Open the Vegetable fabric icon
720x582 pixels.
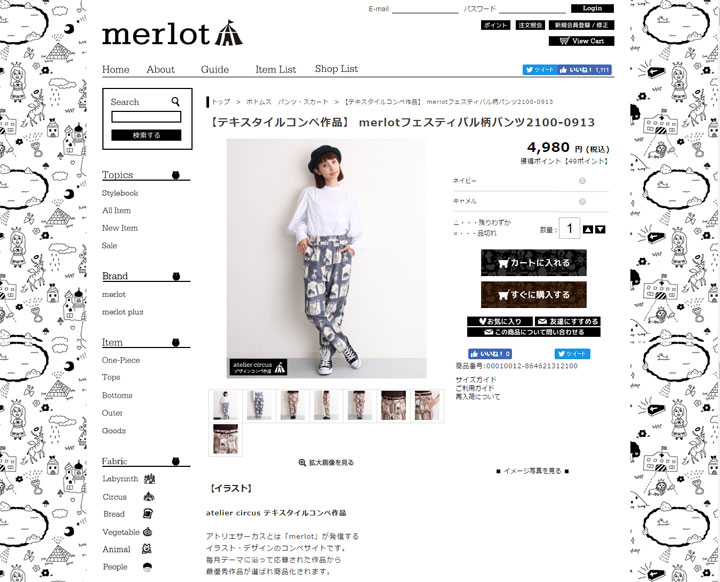[147, 532]
